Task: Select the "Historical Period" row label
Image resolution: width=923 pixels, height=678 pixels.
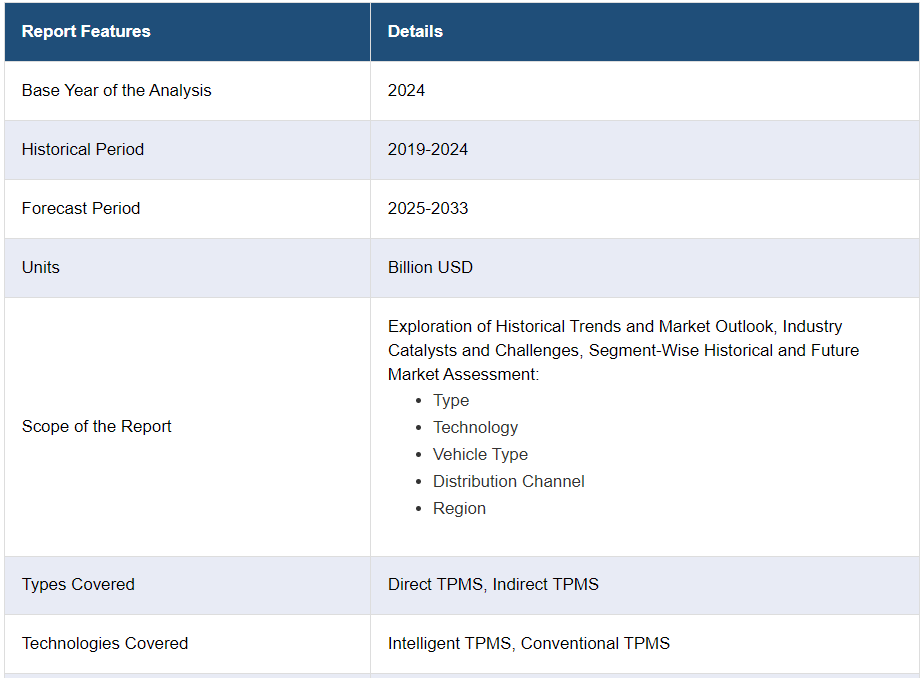Action: pyautogui.click(x=83, y=149)
